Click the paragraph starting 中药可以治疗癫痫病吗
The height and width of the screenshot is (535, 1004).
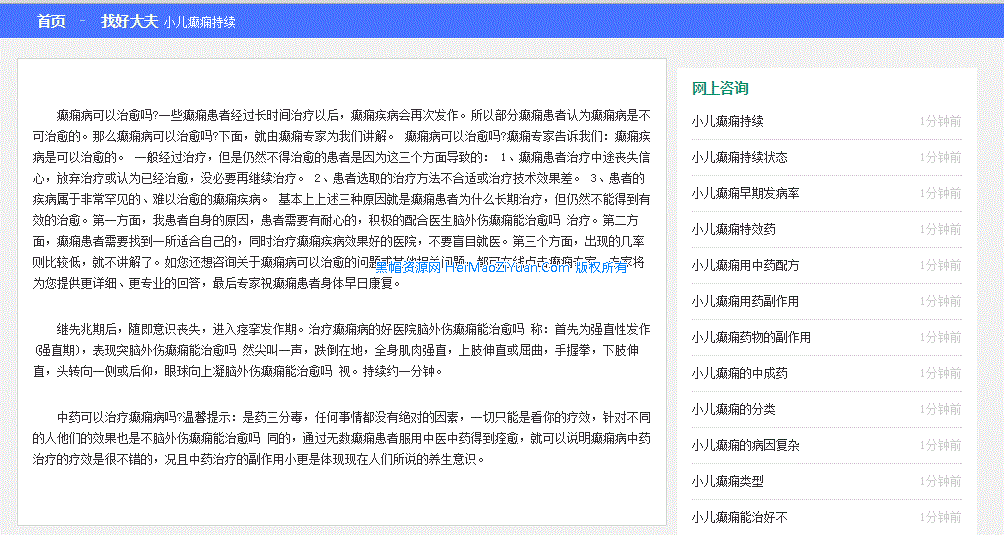341,438
